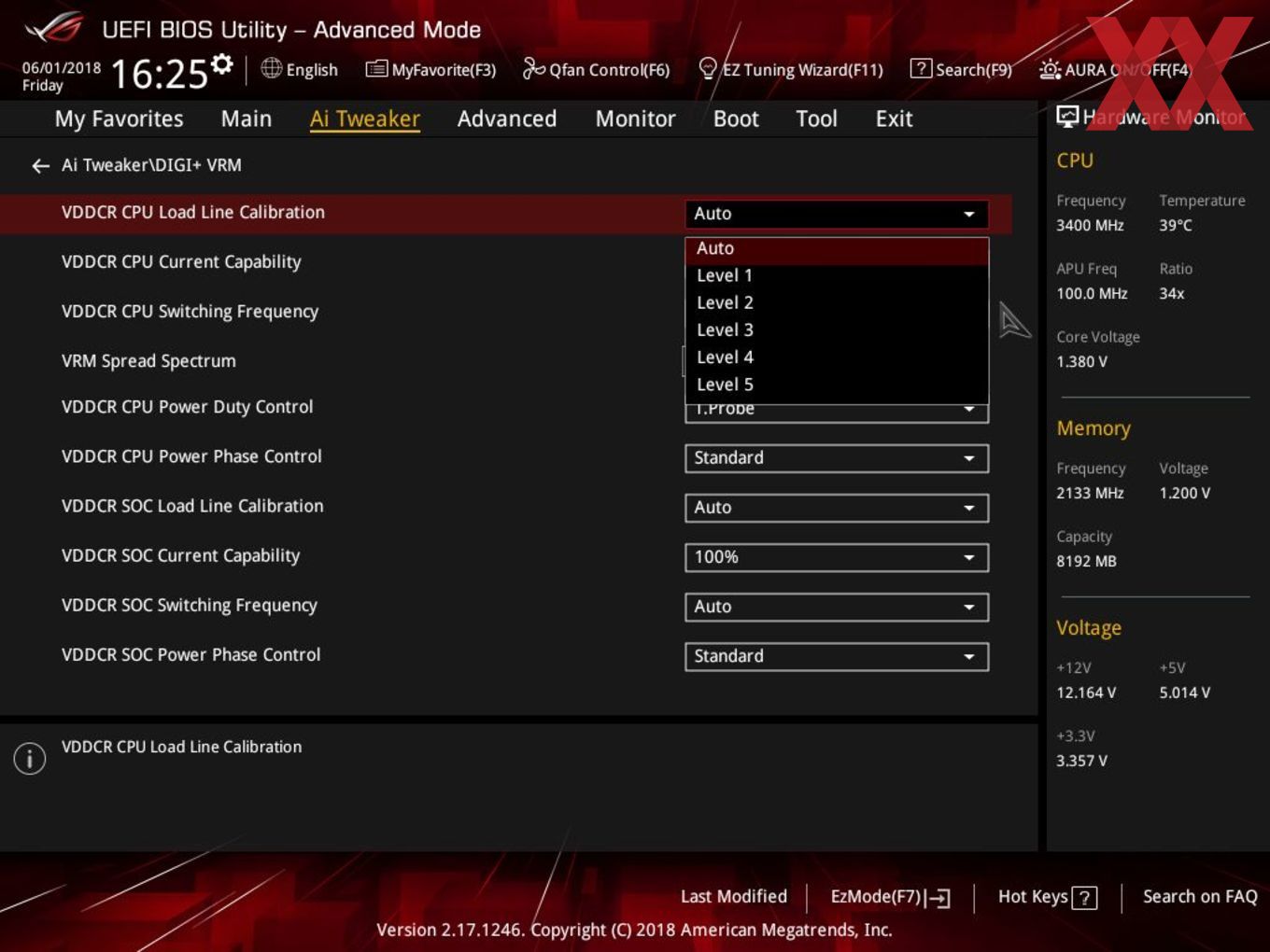This screenshot has width=1270, height=952.
Task: Open Search(F9) question mark icon
Action: (x=920, y=68)
